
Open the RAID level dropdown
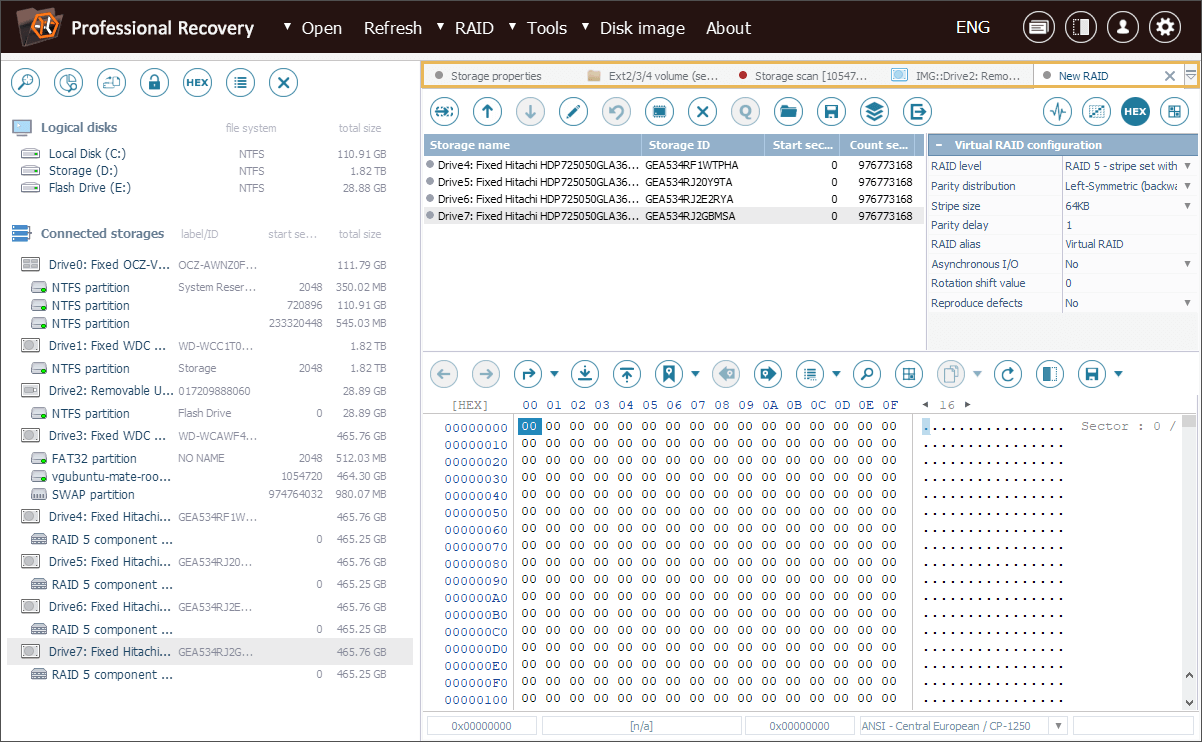click(x=1187, y=166)
